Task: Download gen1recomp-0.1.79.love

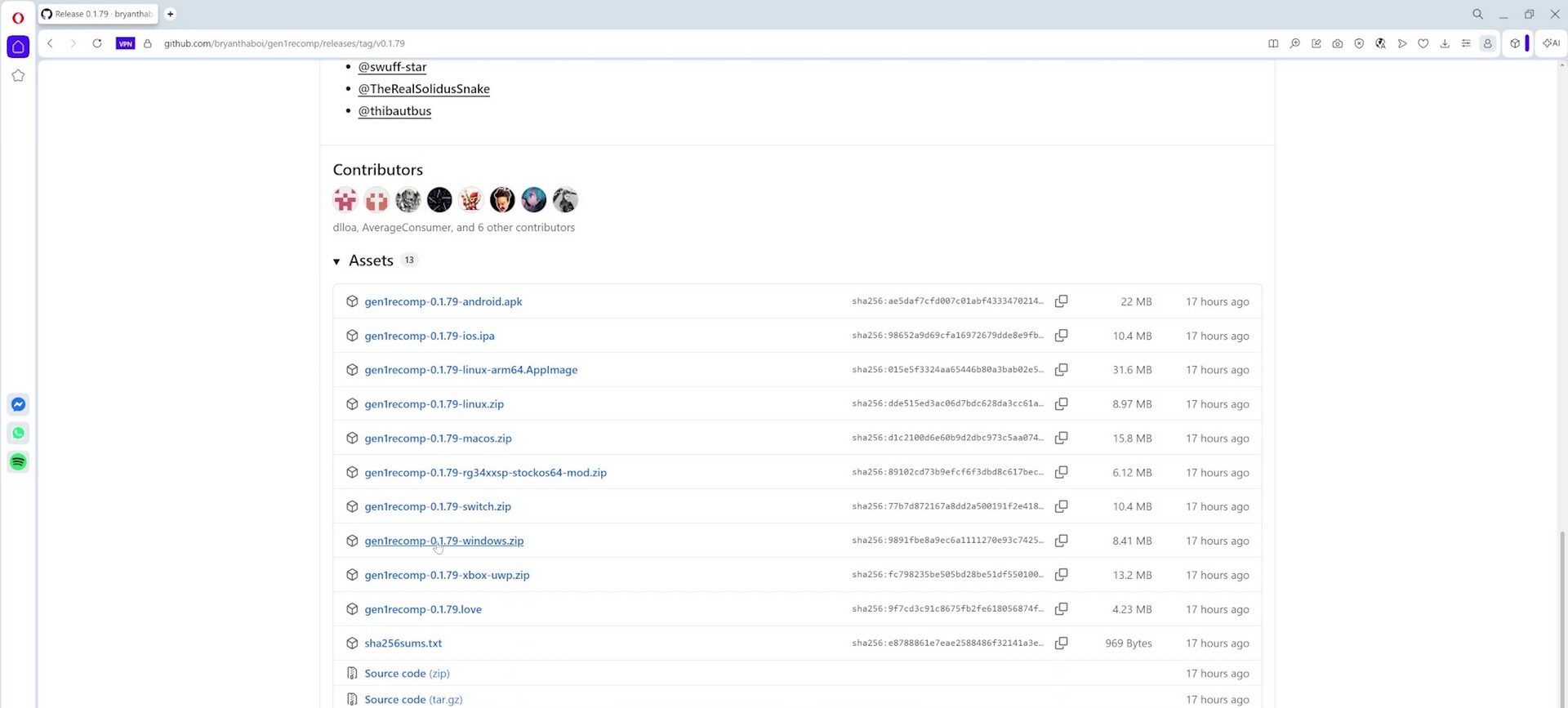Action: pyautogui.click(x=423, y=609)
